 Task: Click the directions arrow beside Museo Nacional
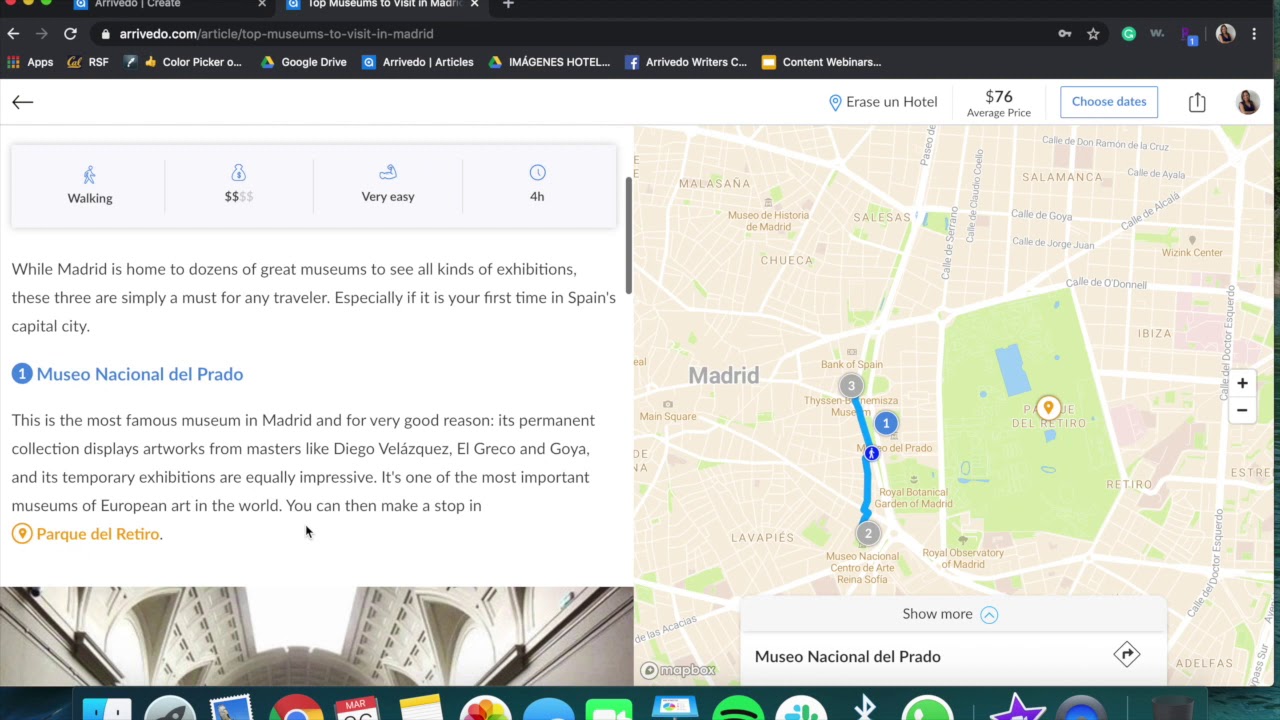pos(1127,655)
